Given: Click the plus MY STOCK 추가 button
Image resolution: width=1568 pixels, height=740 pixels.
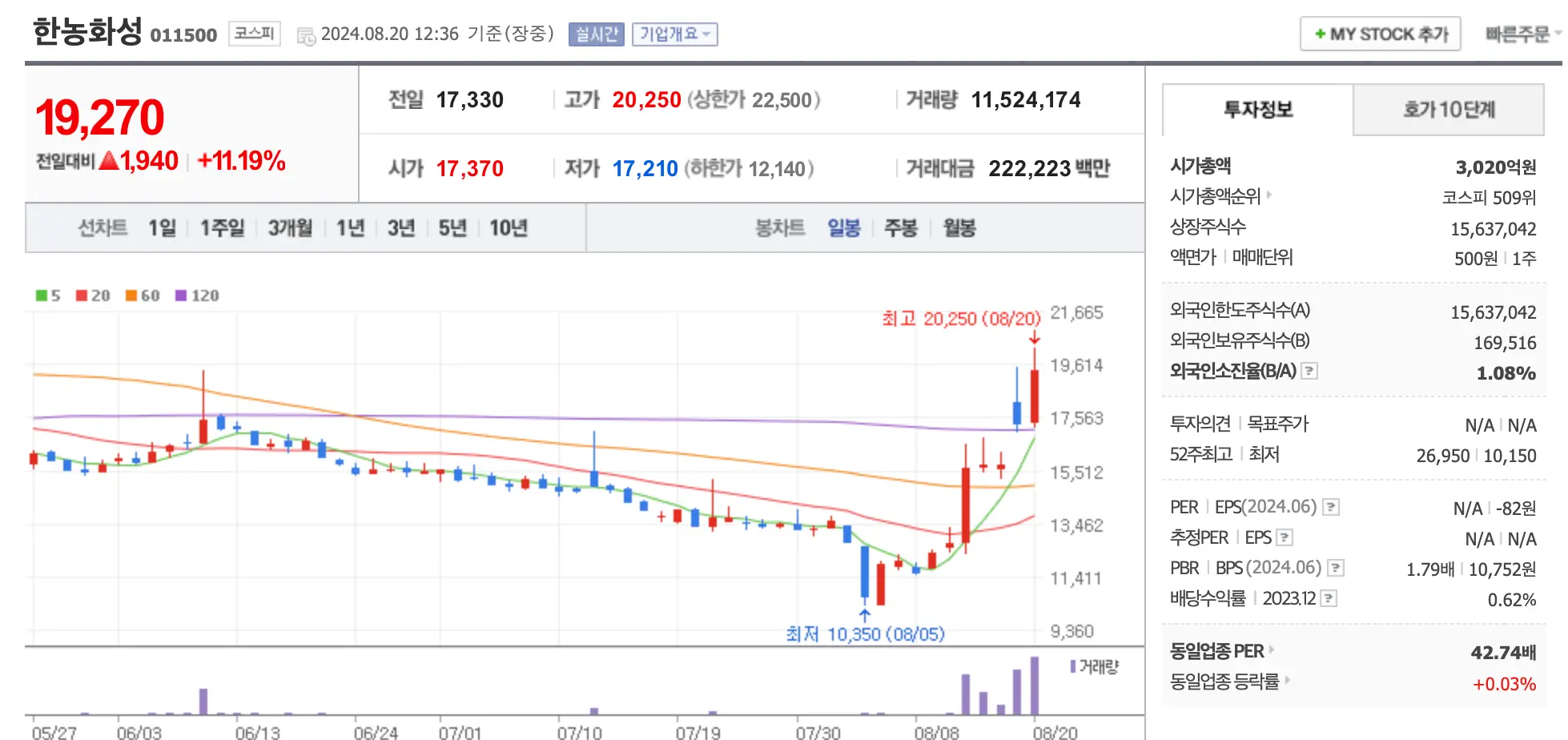Looking at the screenshot, I should [x=1381, y=34].
